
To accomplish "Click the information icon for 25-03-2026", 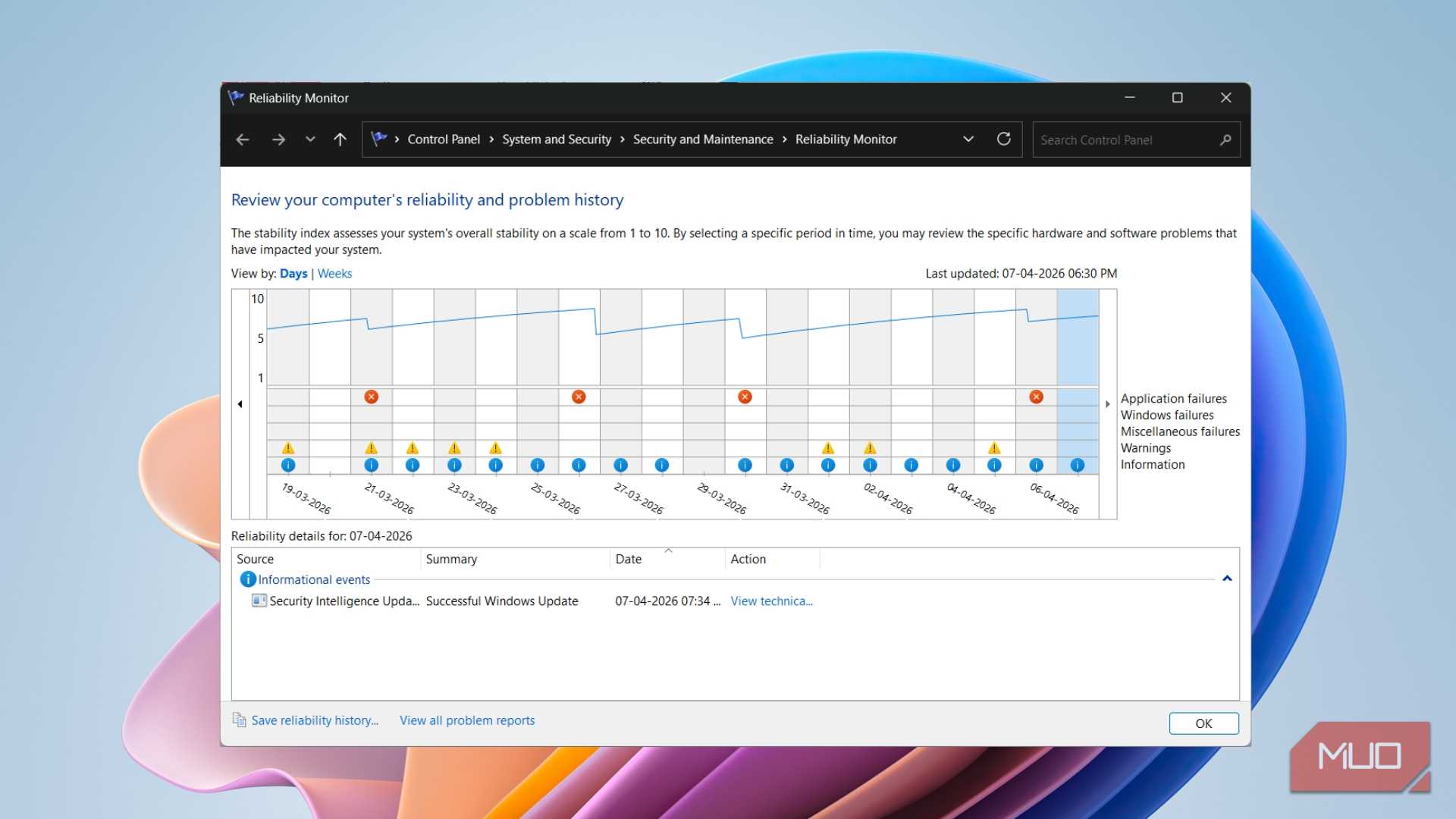I will [537, 465].
